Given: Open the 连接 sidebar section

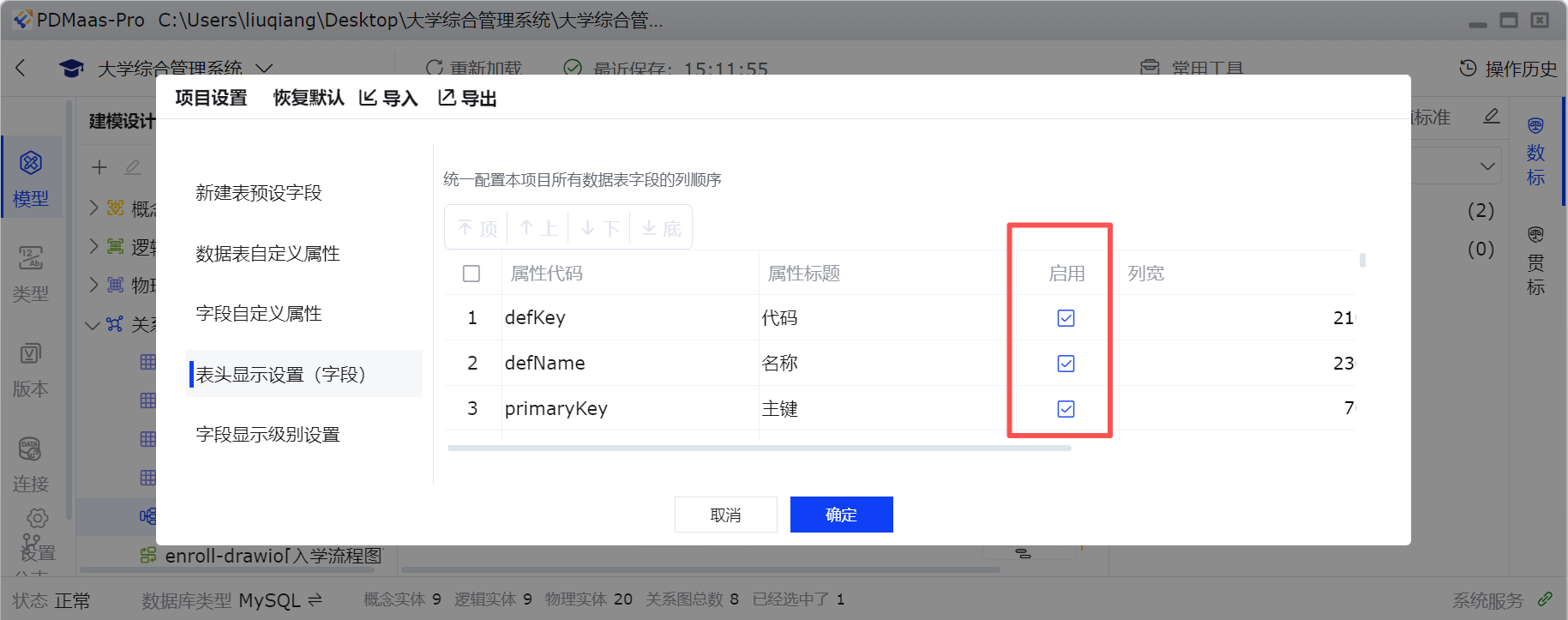Looking at the screenshot, I should pyautogui.click(x=31, y=464).
